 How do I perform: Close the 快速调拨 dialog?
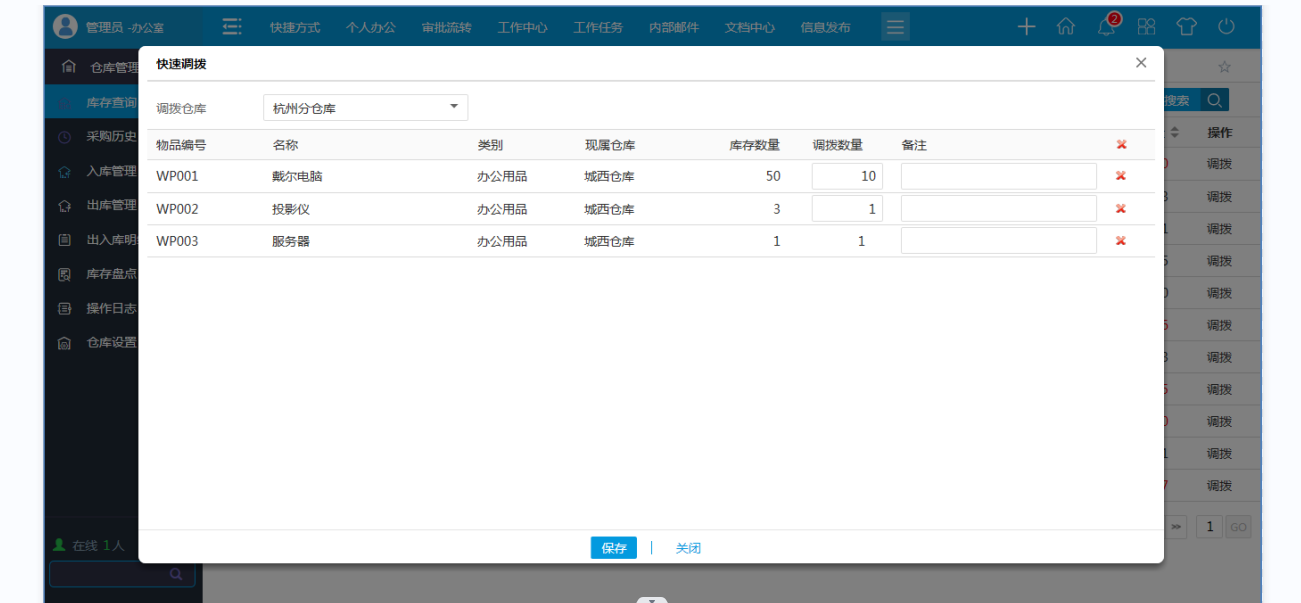tap(1141, 63)
